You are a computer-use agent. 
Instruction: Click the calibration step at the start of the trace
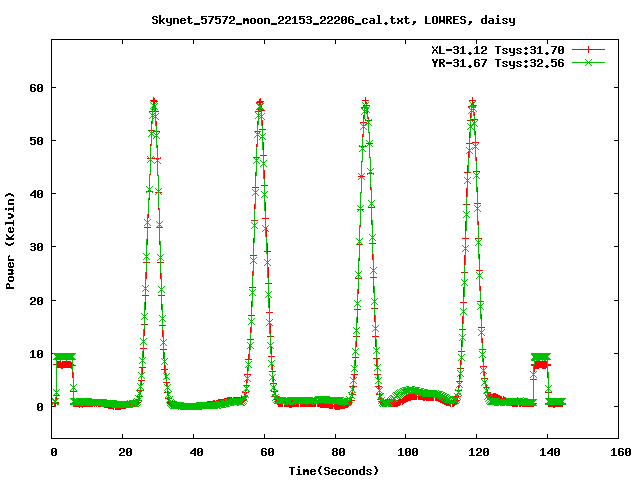click(x=64, y=360)
